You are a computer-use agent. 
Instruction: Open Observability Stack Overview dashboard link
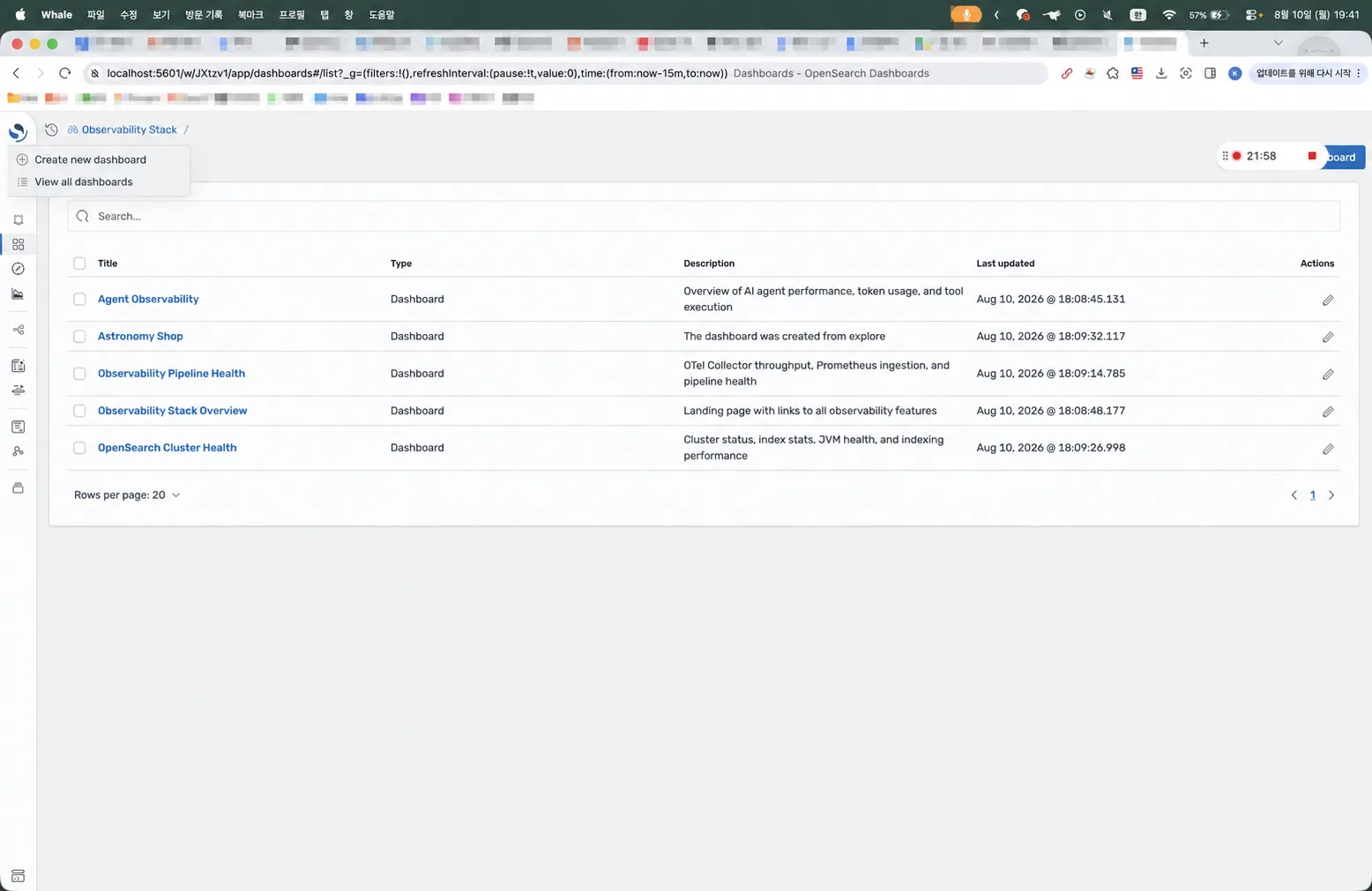click(172, 411)
